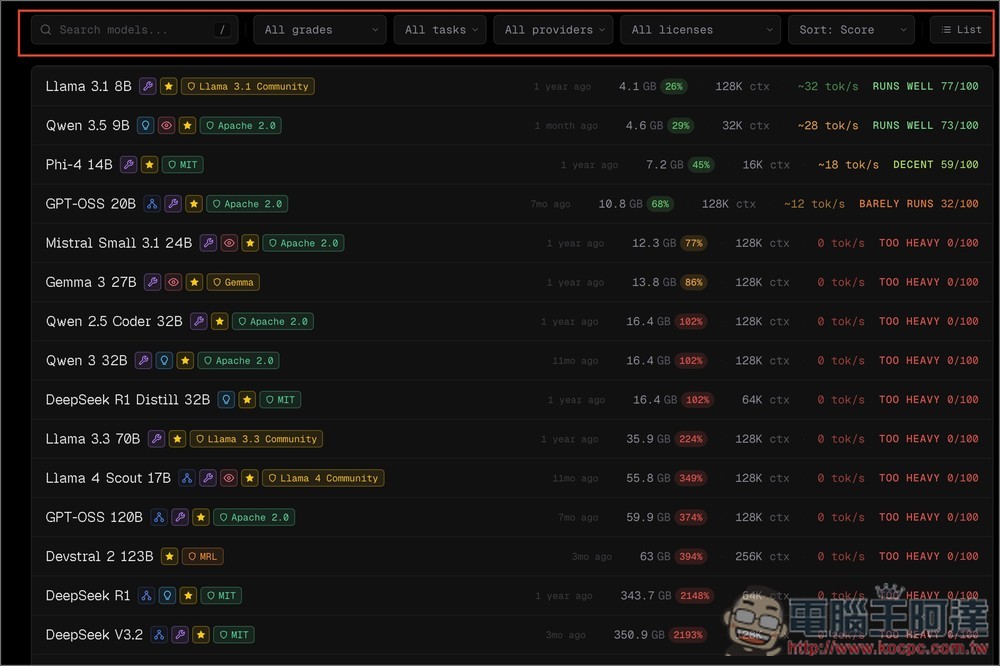Image resolution: width=1000 pixels, height=666 pixels.
Task: Click the MRL license badge on Devstral 2
Action: pos(203,556)
